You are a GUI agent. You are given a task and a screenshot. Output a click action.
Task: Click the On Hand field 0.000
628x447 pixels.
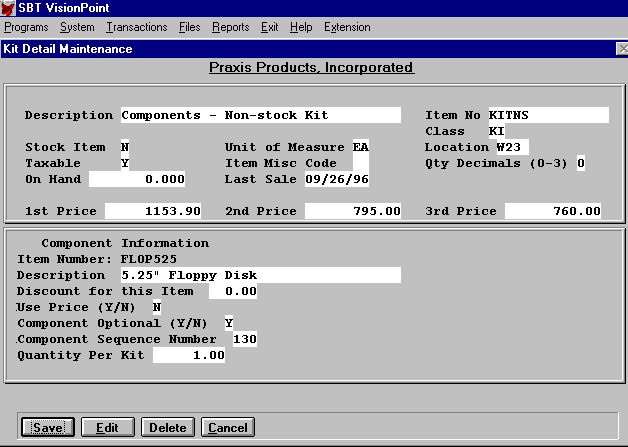click(137, 179)
